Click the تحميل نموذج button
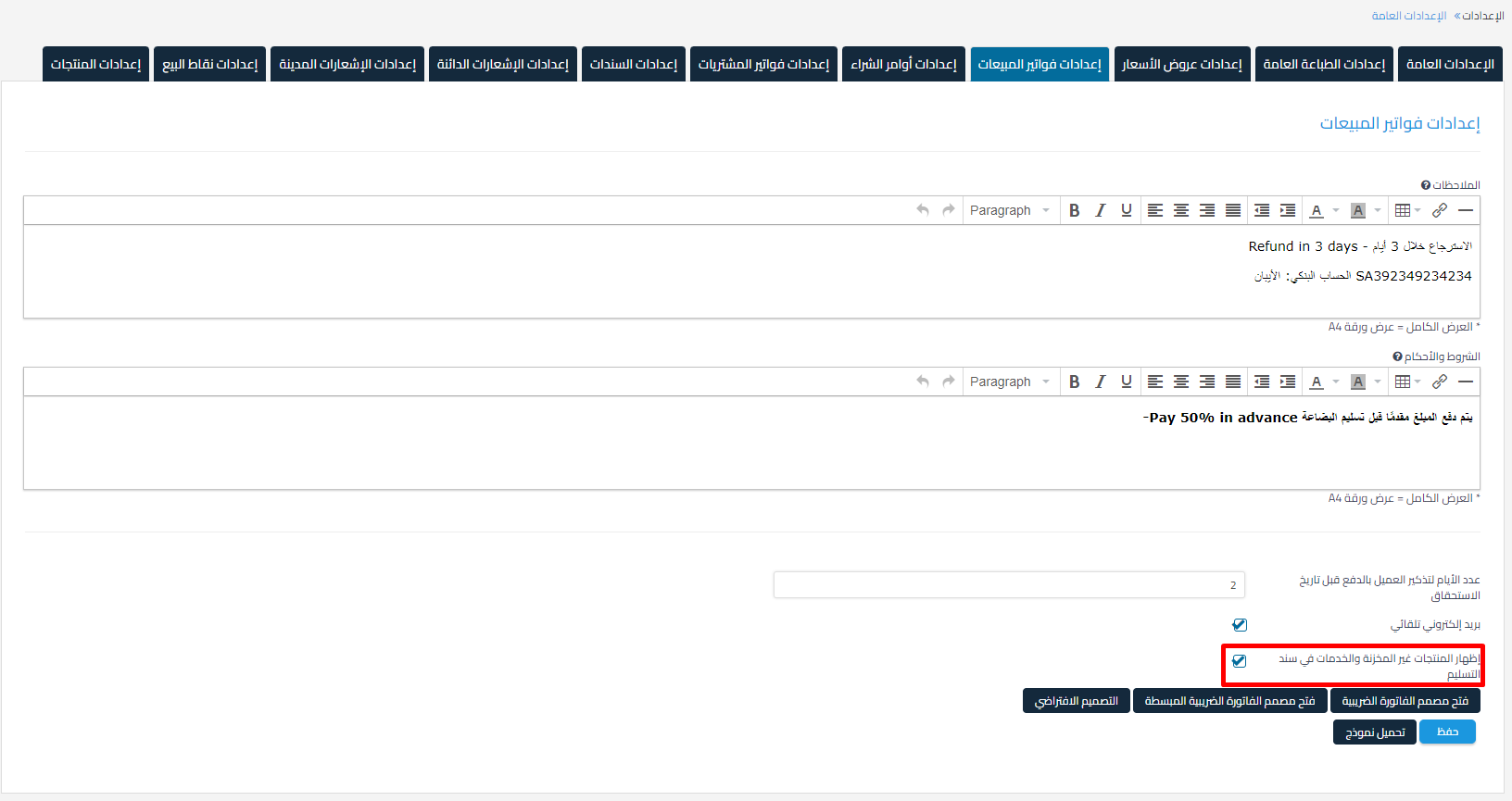 (x=1375, y=732)
